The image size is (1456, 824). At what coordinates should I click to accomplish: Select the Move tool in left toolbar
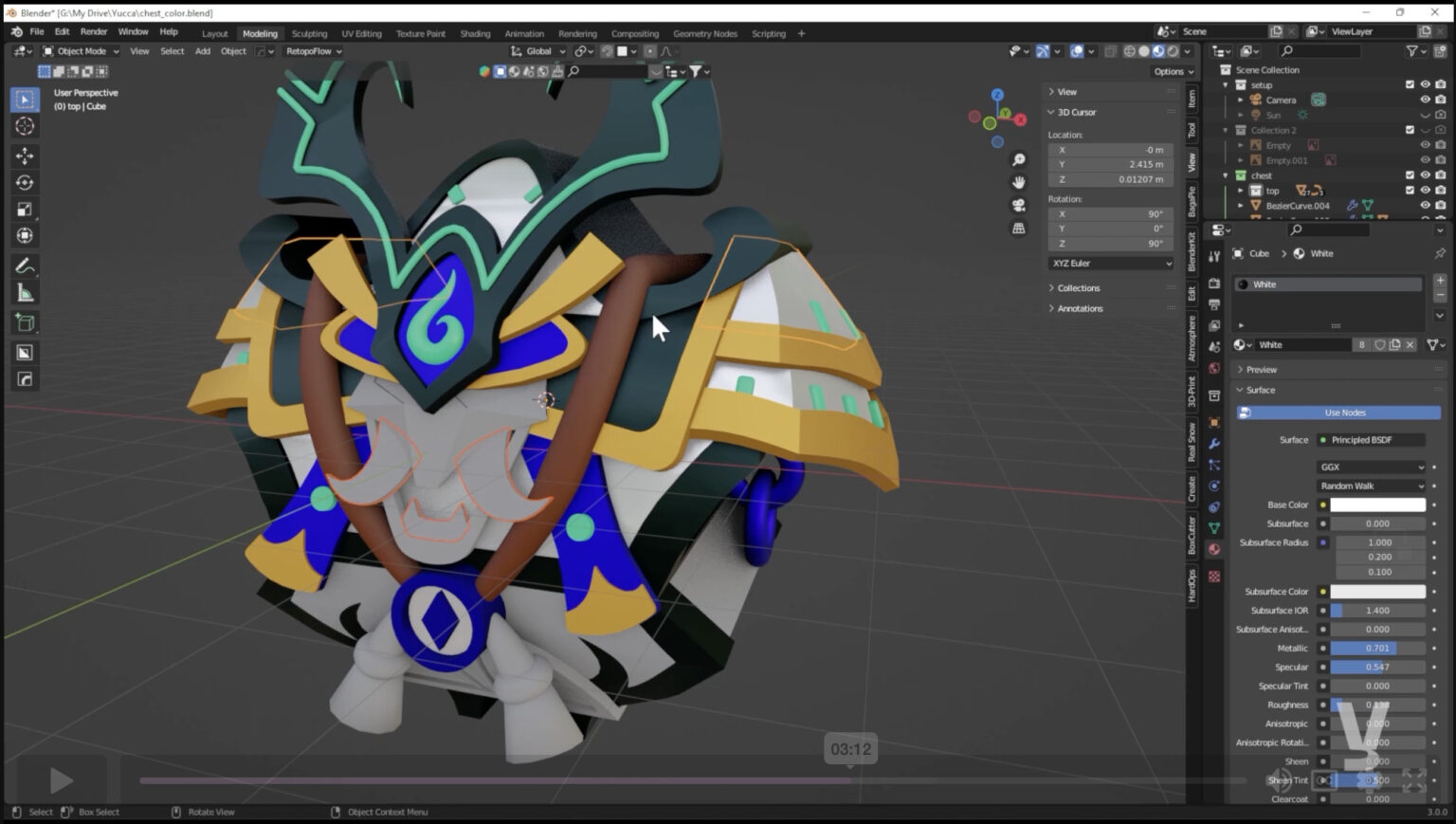(x=25, y=155)
